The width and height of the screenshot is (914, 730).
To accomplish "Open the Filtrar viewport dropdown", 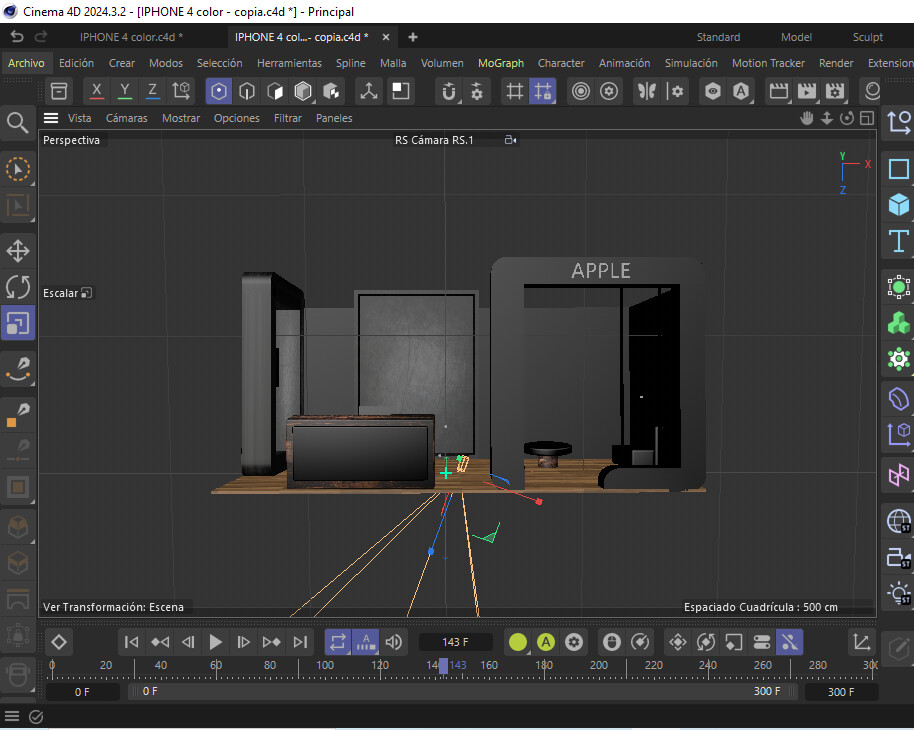I will pos(287,117).
